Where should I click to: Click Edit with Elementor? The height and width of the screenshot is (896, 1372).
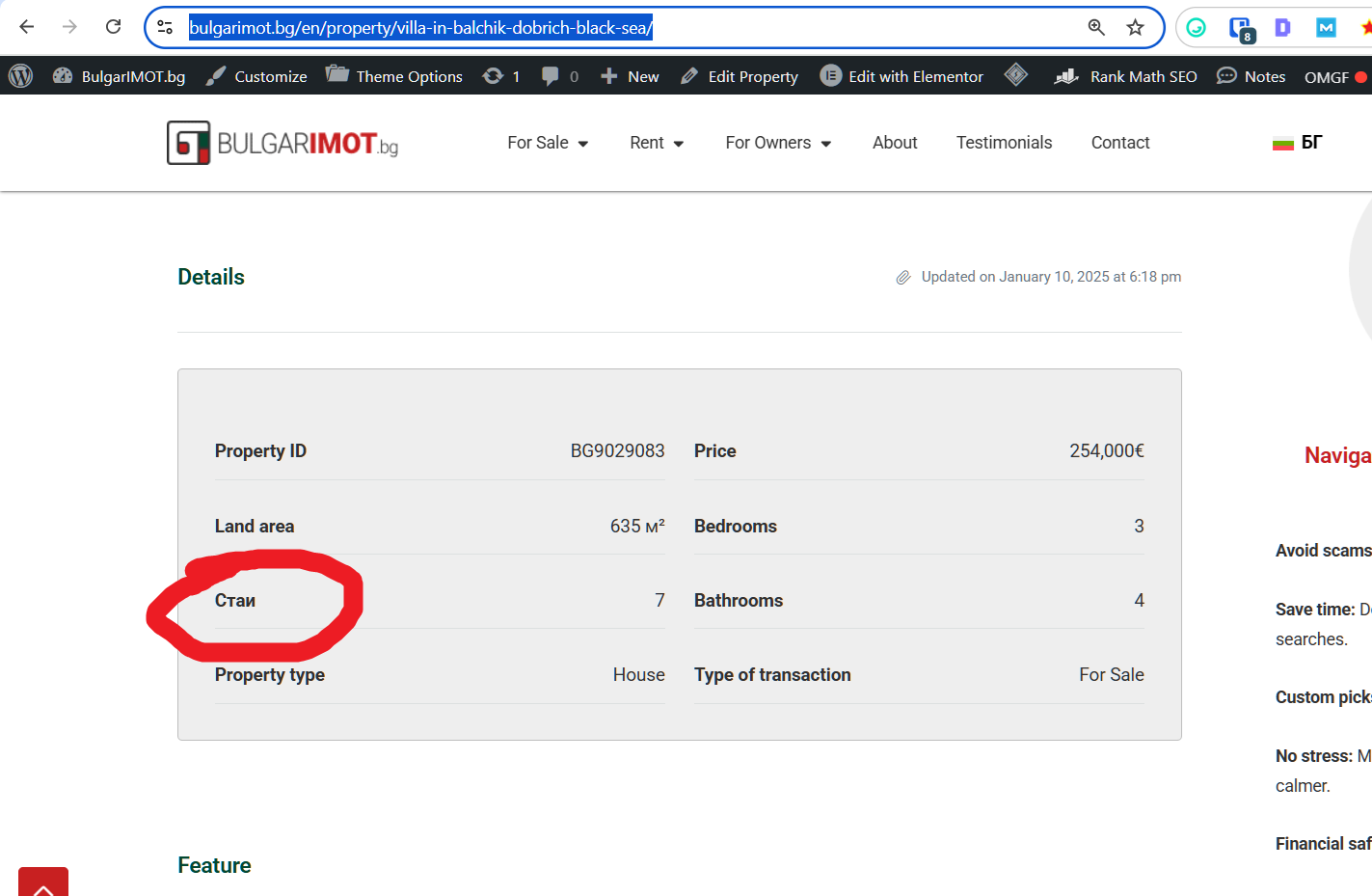click(901, 76)
